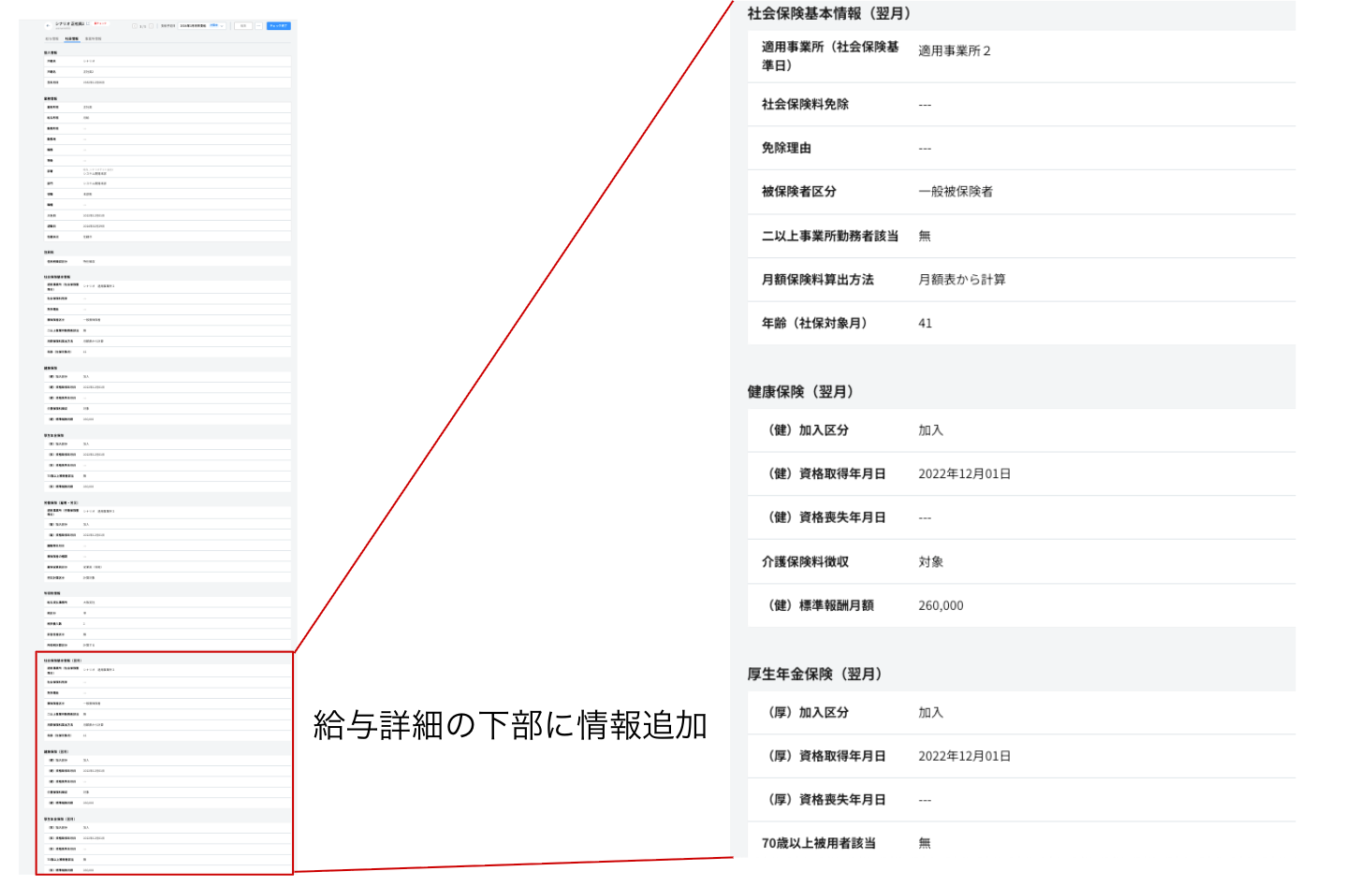The image size is (1372, 886).
Task: Click the 被保険者区分 row showing 一般被保険者
Action: pos(1020,192)
